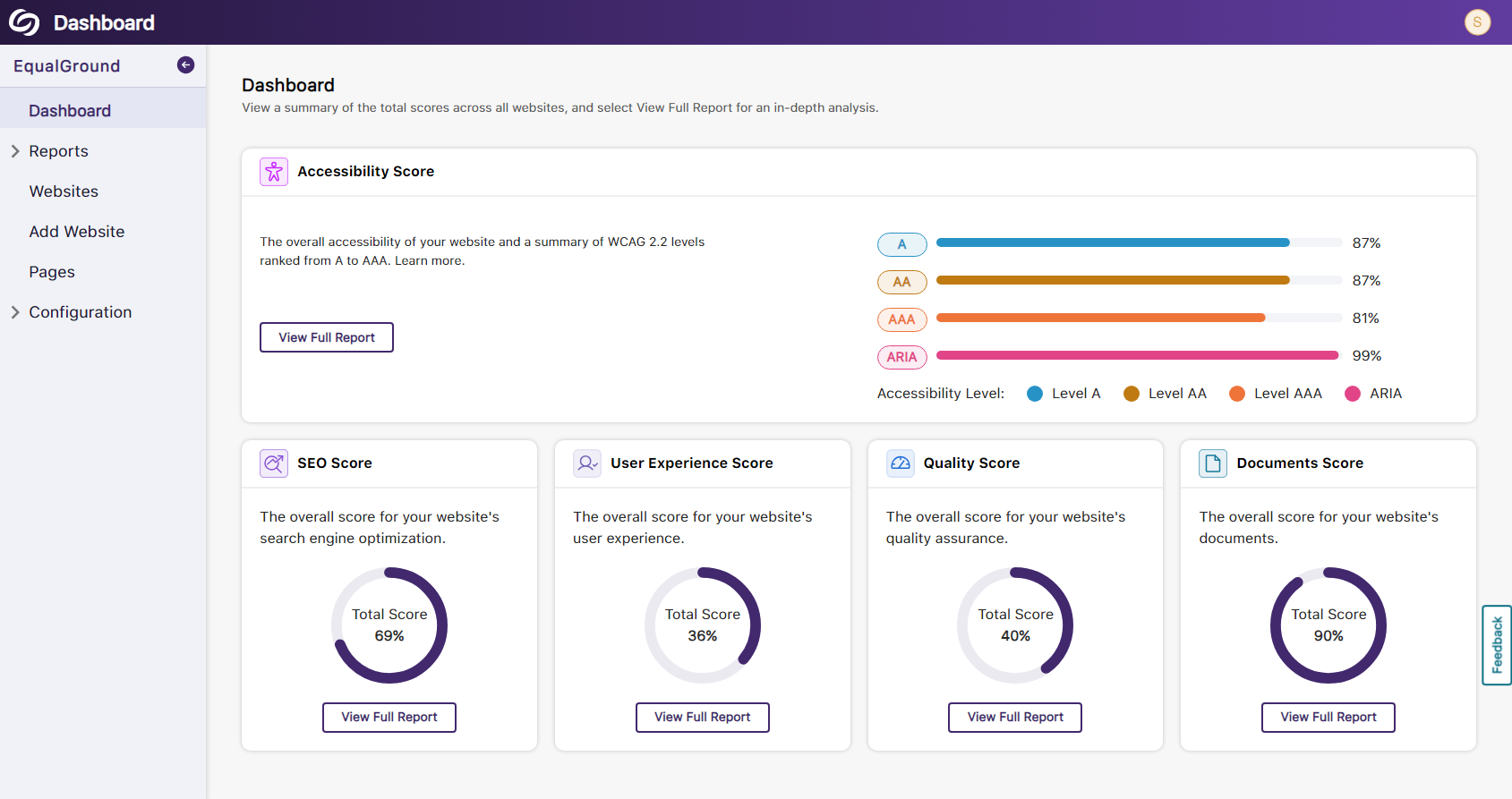Click the Level AA legend color dot
The image size is (1512, 799).
point(1132,394)
